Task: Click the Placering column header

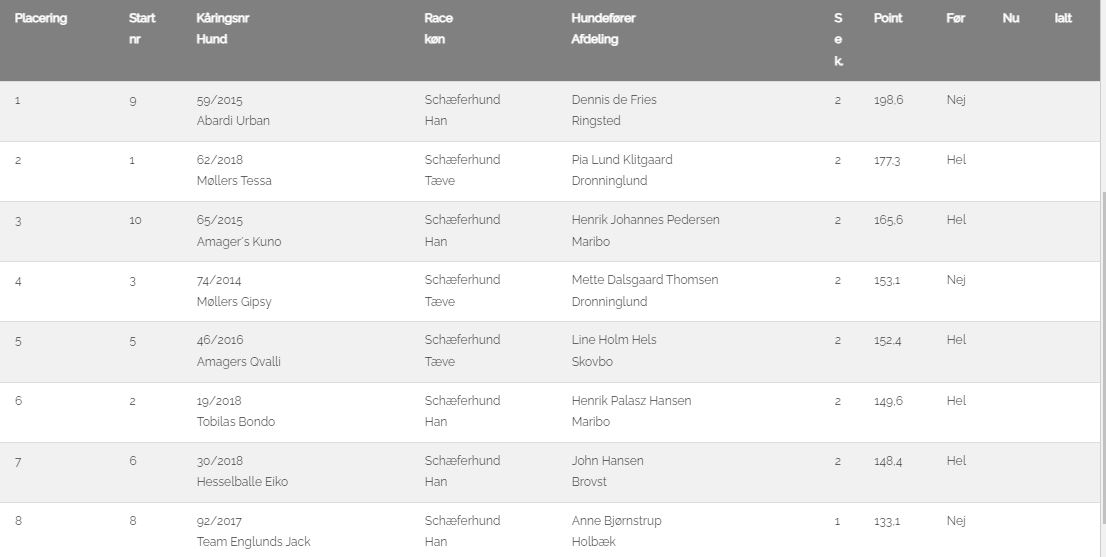Action: tap(41, 18)
